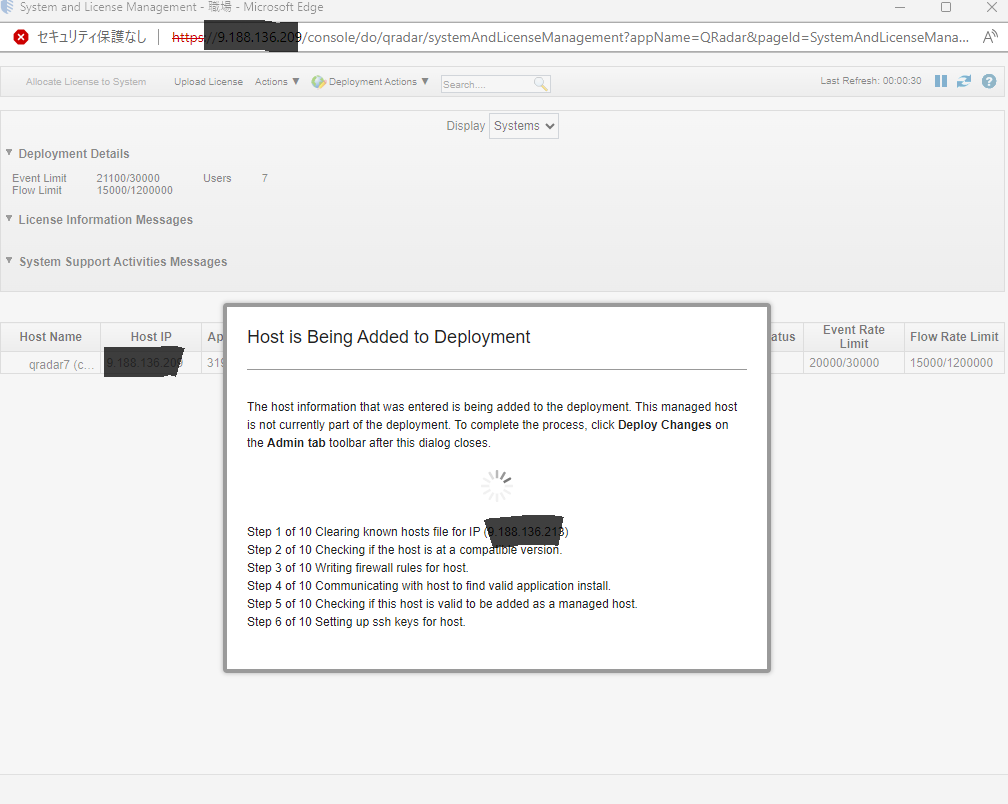Click the Edge window app icon
Image resolution: width=1008 pixels, height=804 pixels.
click(x=7, y=6)
